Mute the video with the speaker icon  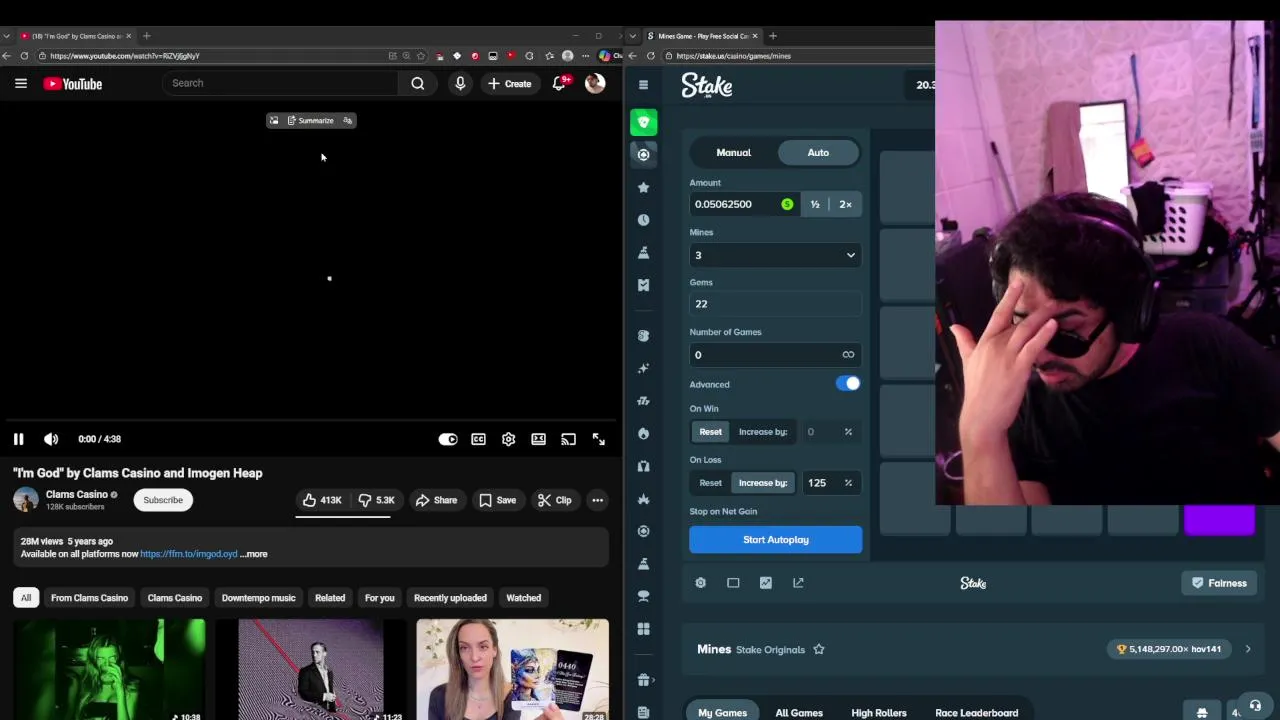[51, 439]
